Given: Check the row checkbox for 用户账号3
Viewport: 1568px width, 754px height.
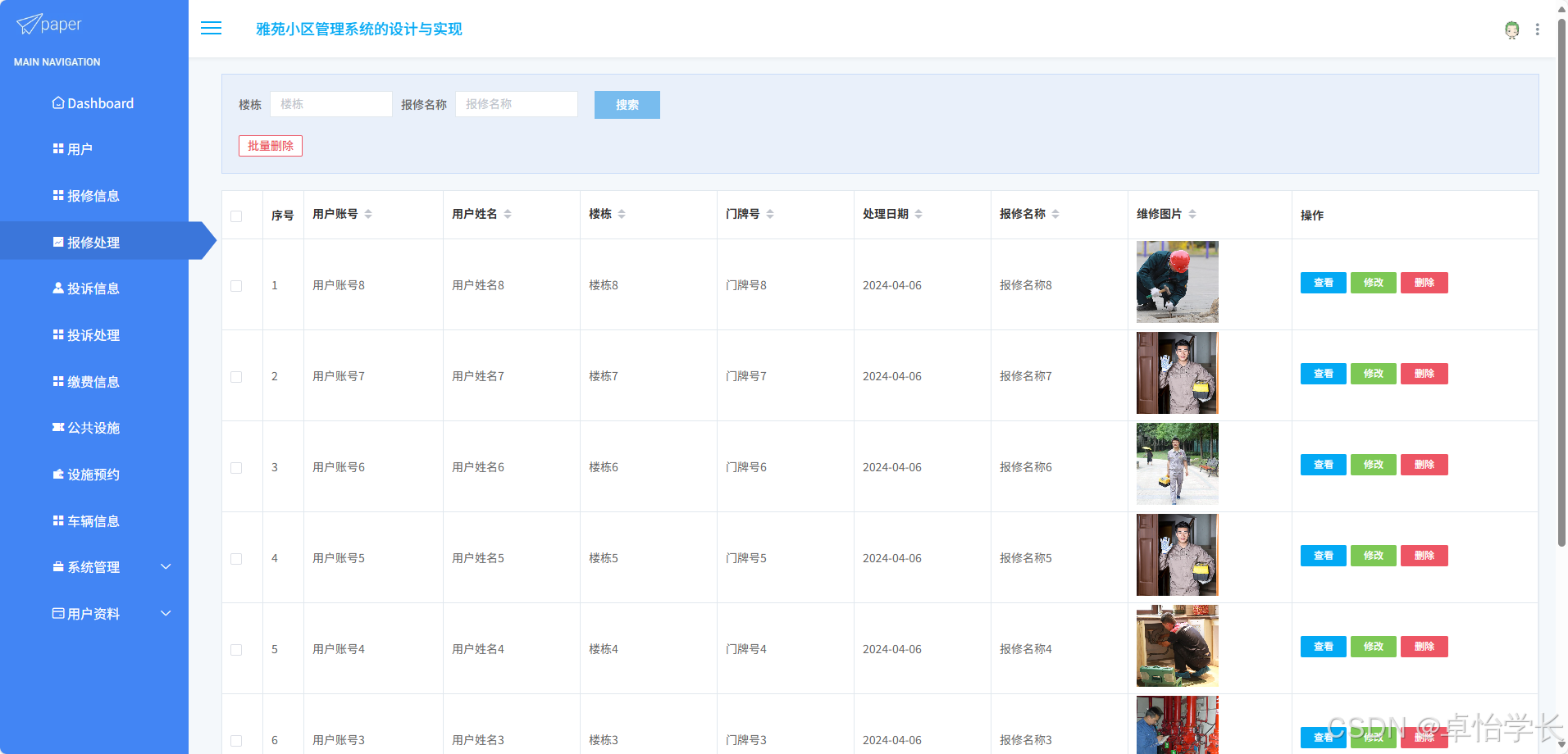Looking at the screenshot, I should point(236,741).
